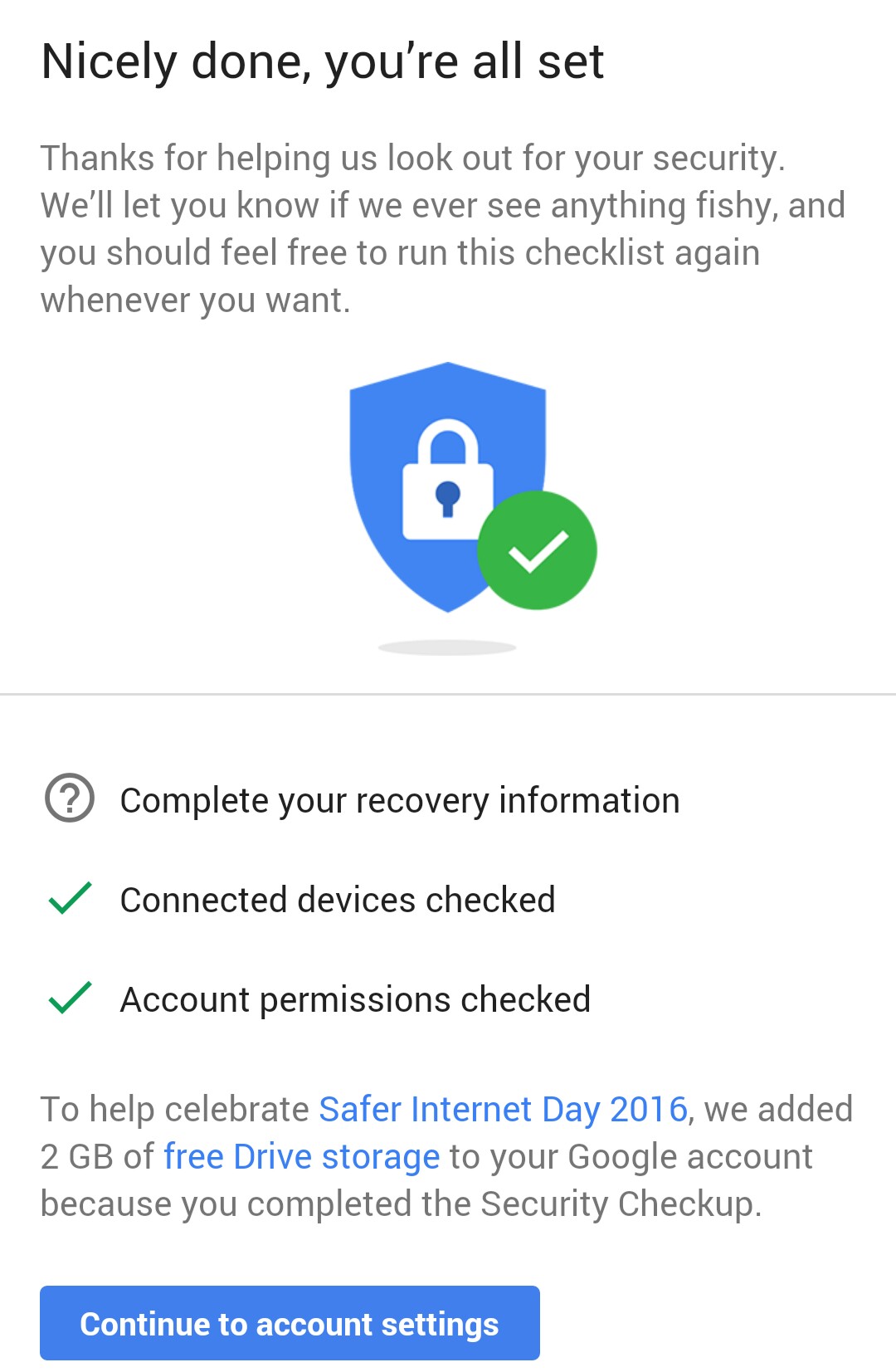Tap the green circle checkmark badge

click(x=537, y=550)
